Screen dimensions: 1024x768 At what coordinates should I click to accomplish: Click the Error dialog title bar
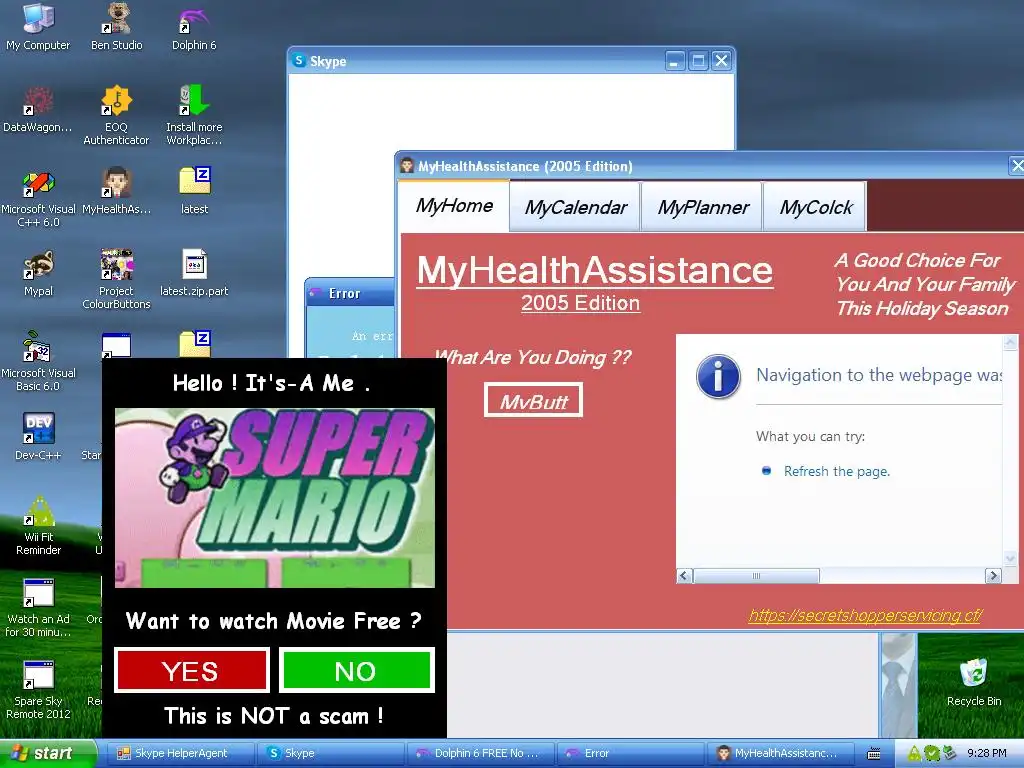(x=351, y=293)
